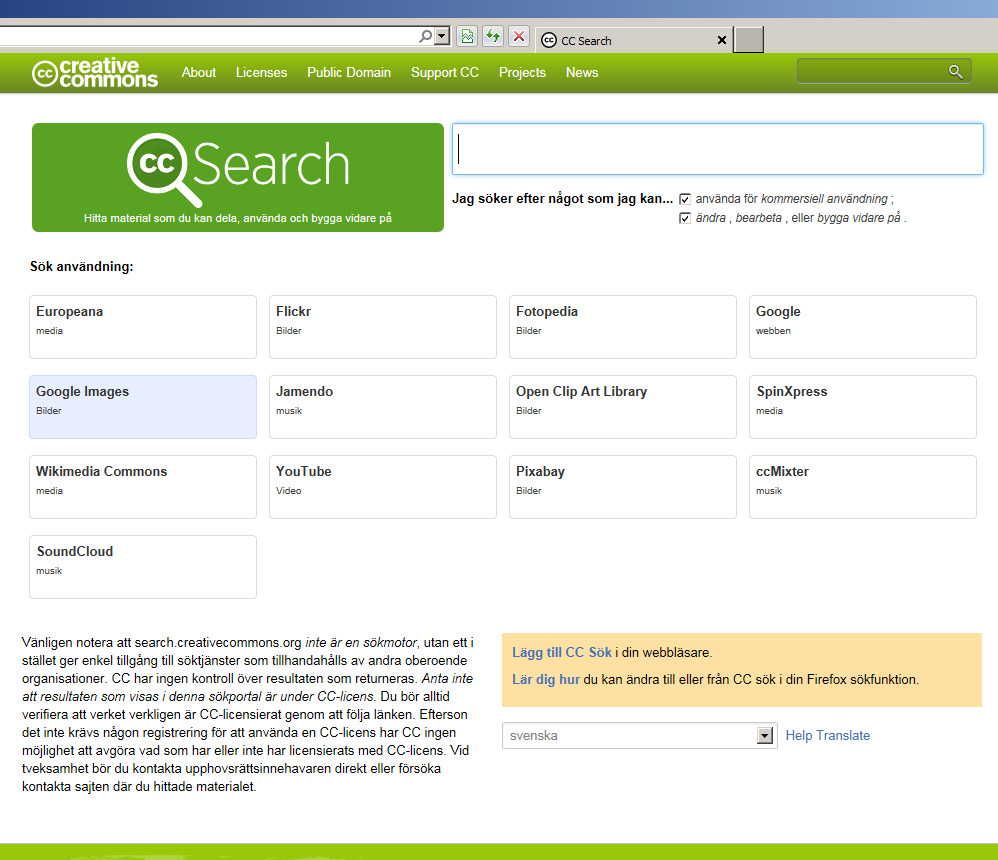Click the address bar search magnifier icon
The image size is (998, 860).
[x=426, y=36]
